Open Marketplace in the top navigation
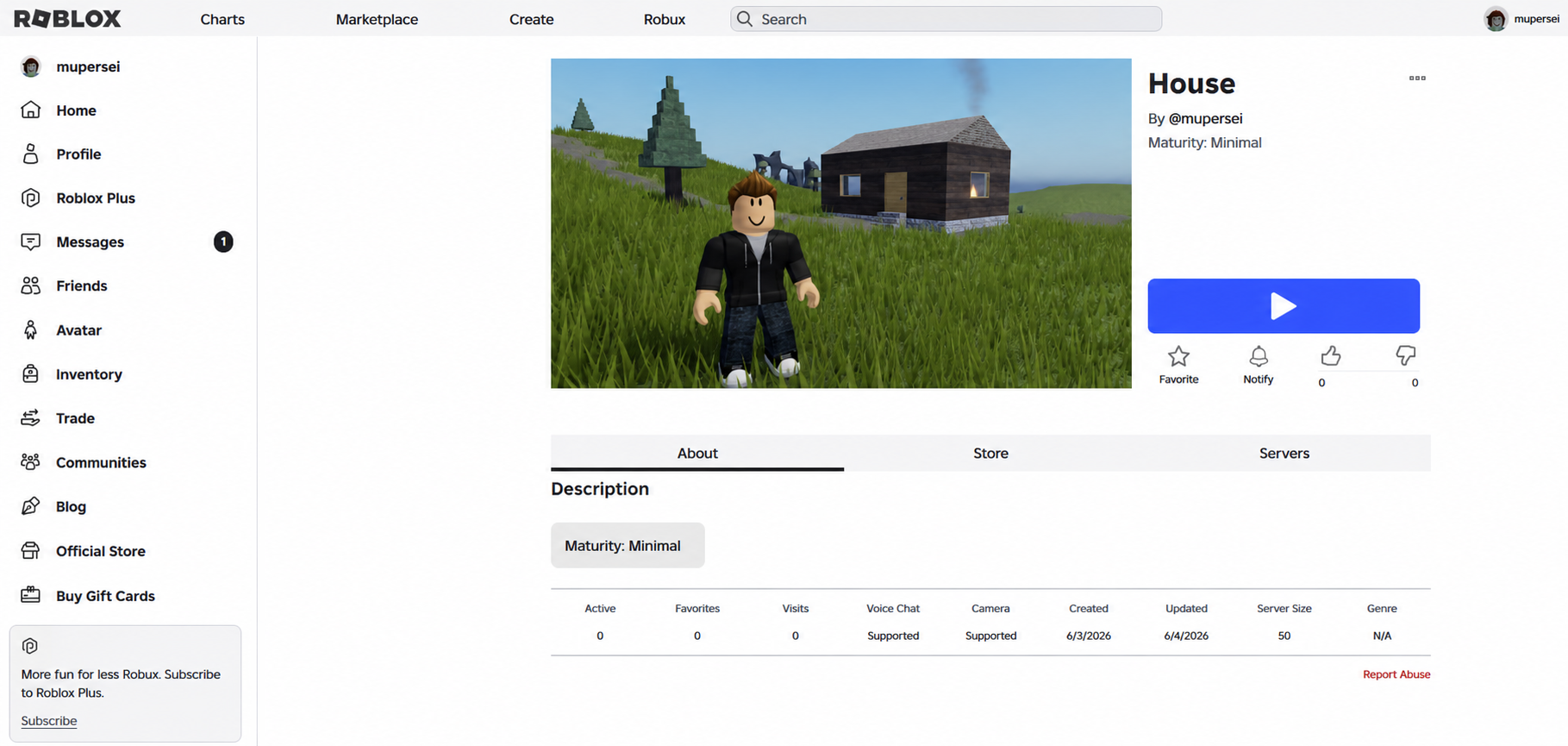 (377, 19)
